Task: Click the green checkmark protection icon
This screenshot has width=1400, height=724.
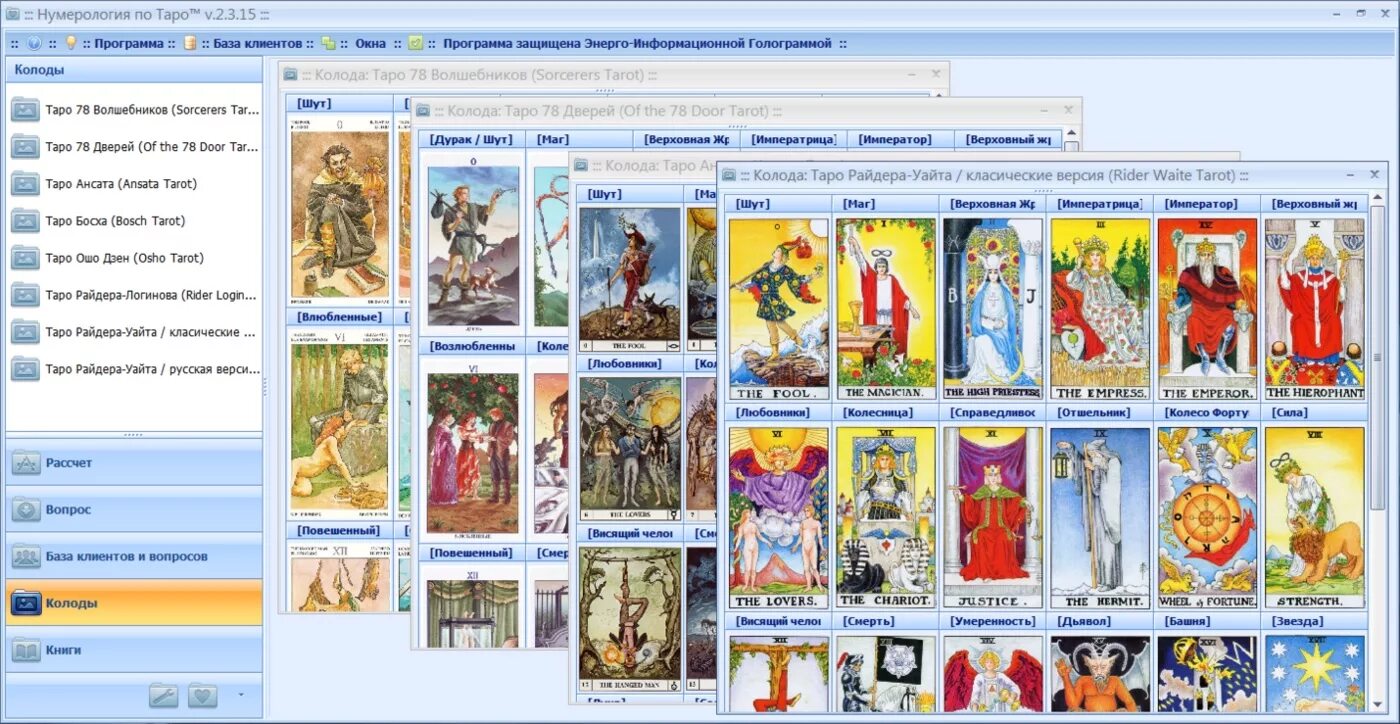Action: click(x=416, y=43)
